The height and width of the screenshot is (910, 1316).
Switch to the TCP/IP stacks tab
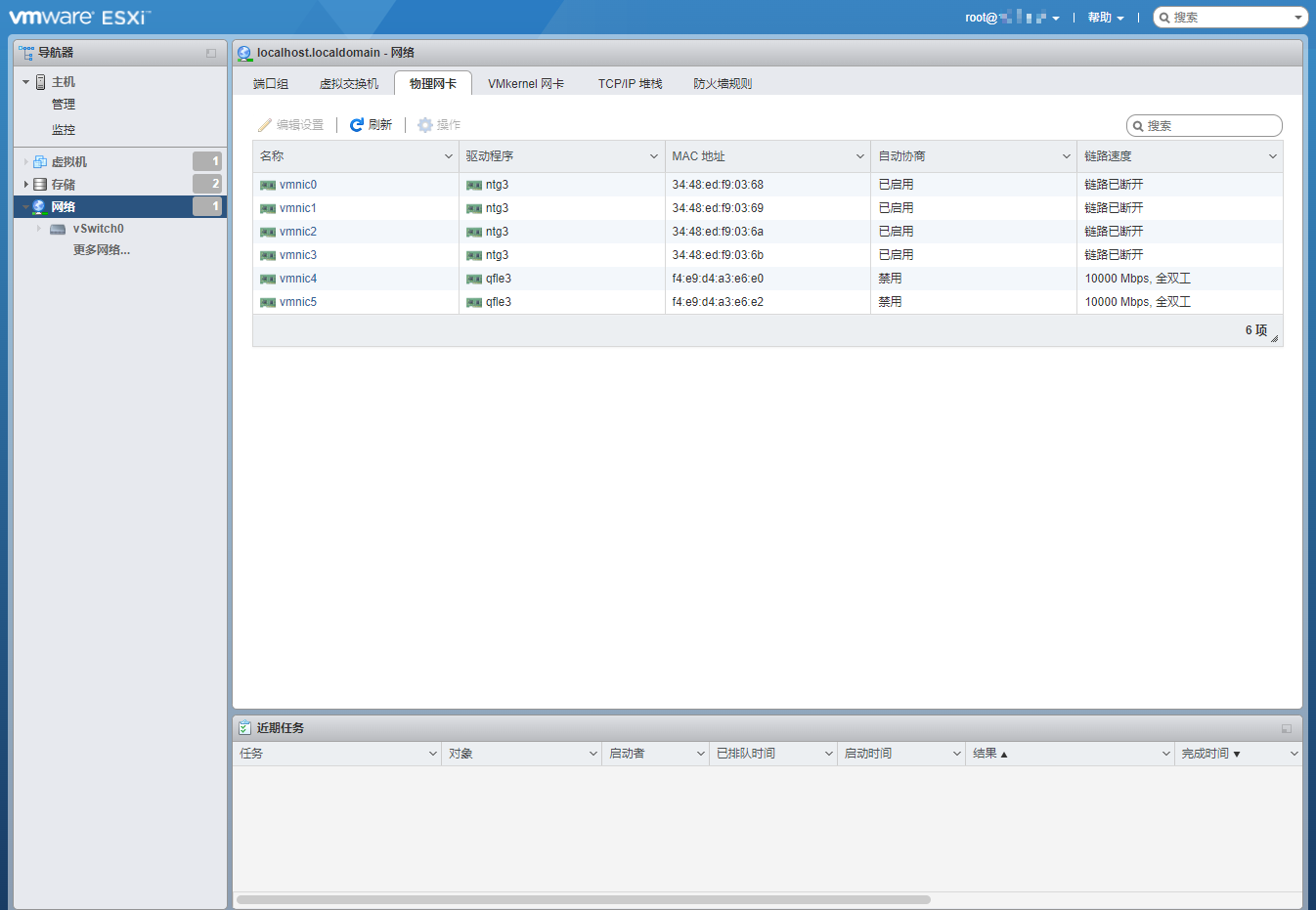[631, 84]
